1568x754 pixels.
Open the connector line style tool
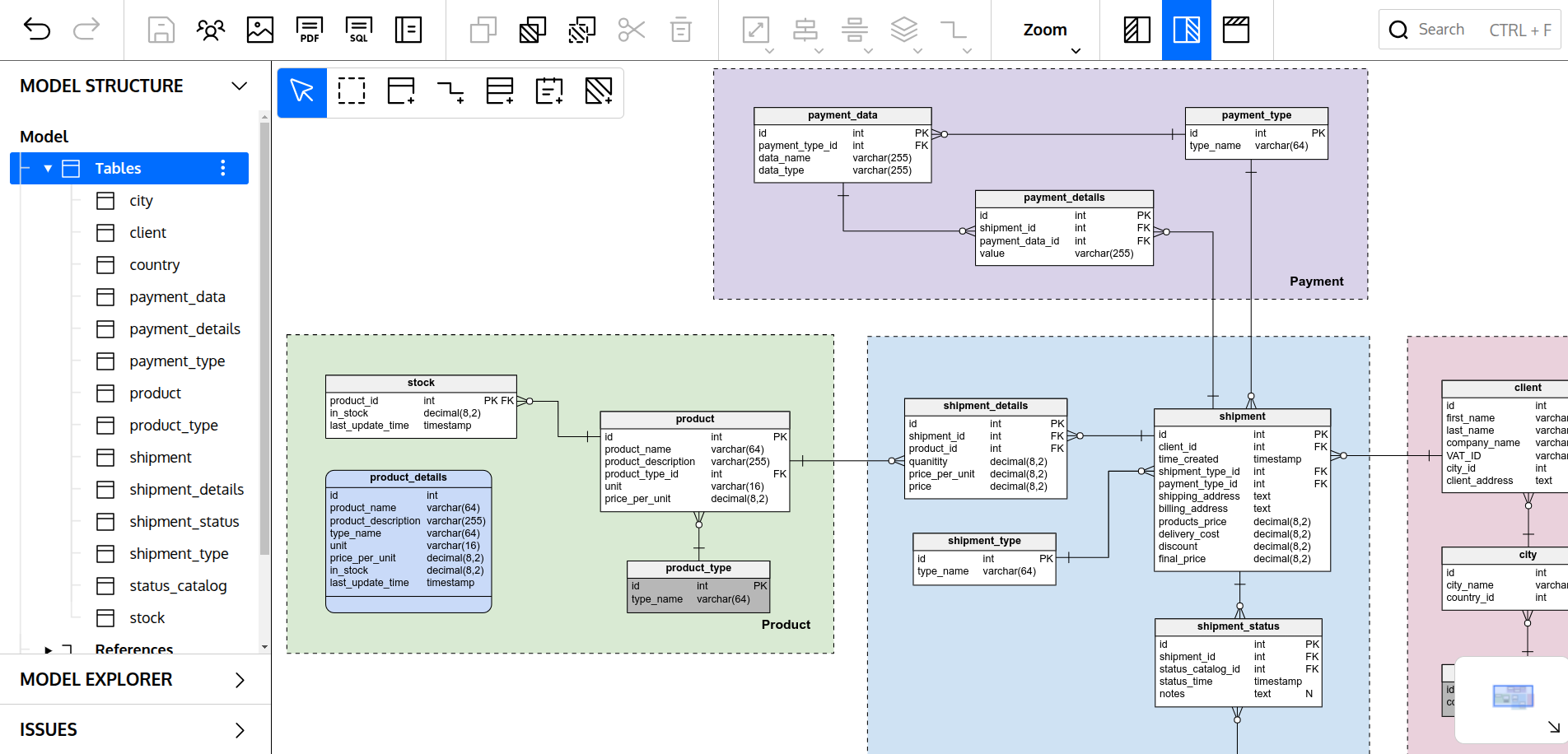[954, 30]
